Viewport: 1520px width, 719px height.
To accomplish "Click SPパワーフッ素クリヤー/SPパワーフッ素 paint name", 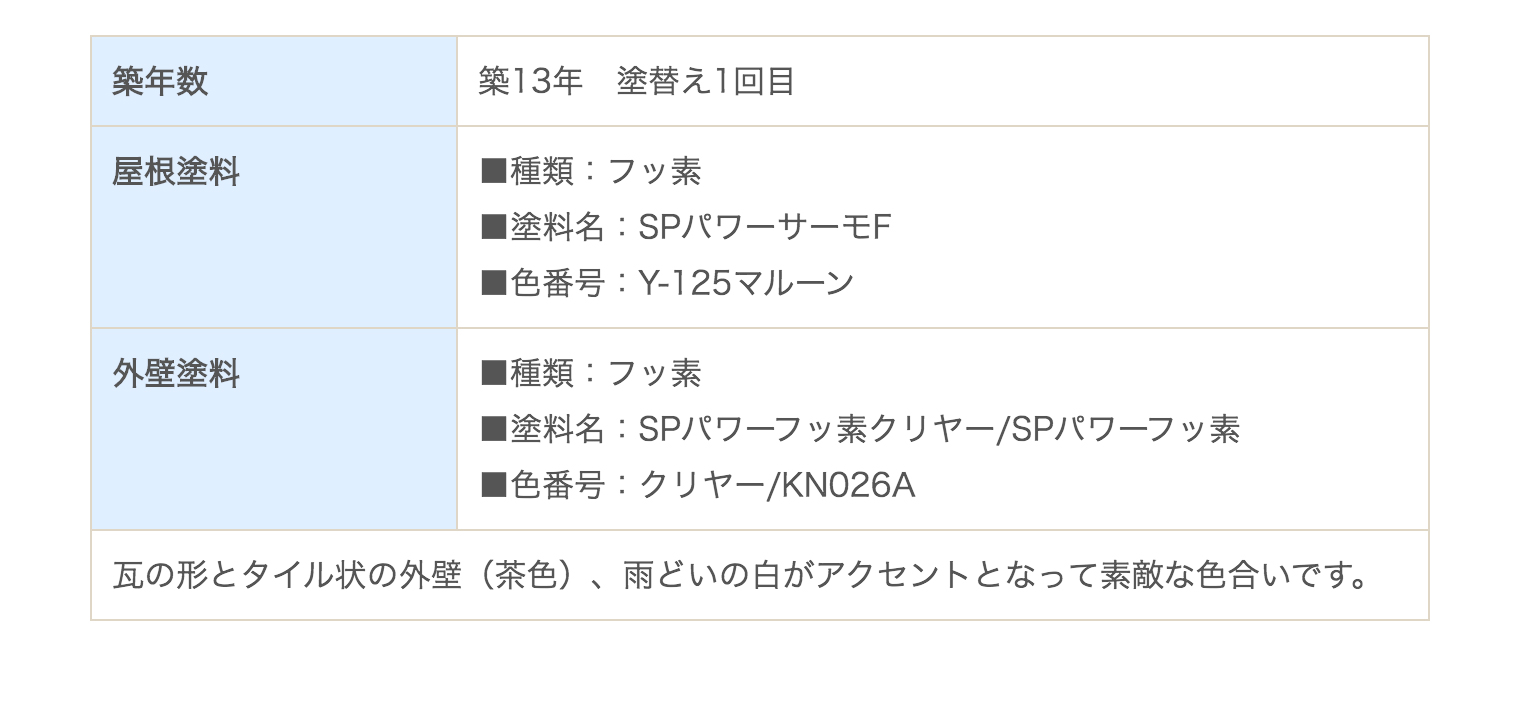I will coord(940,429).
